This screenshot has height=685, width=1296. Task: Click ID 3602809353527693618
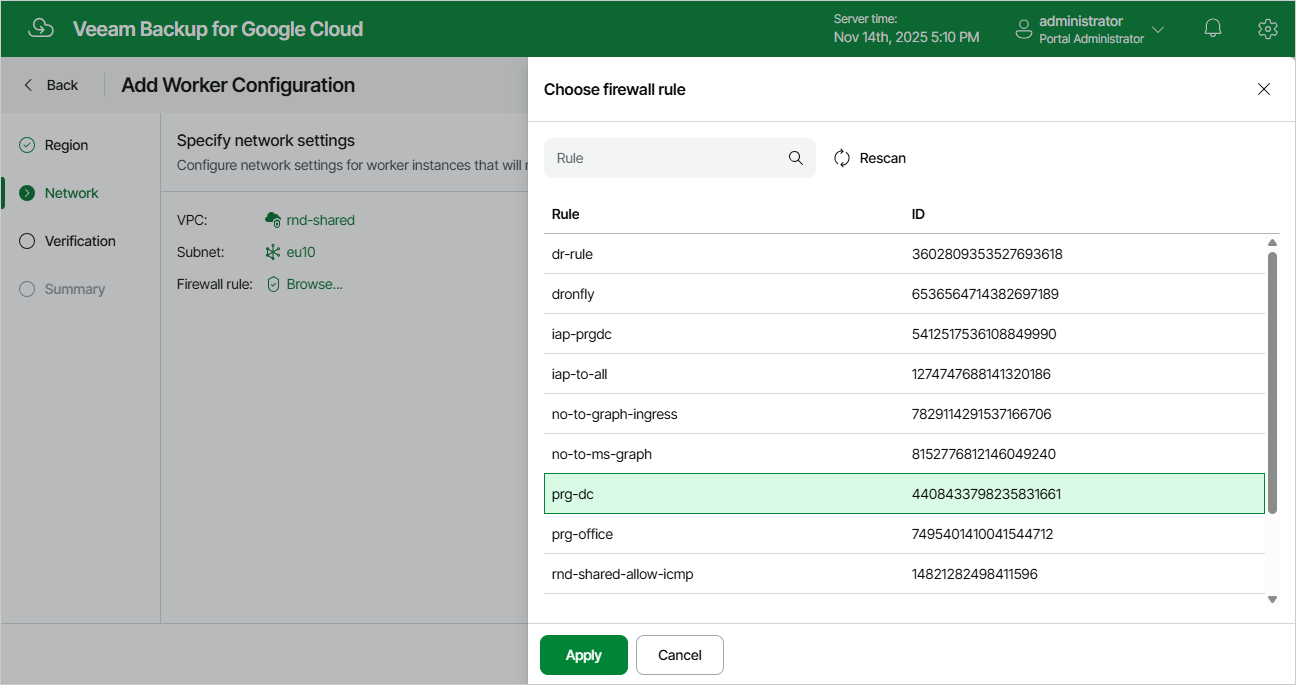(x=987, y=254)
